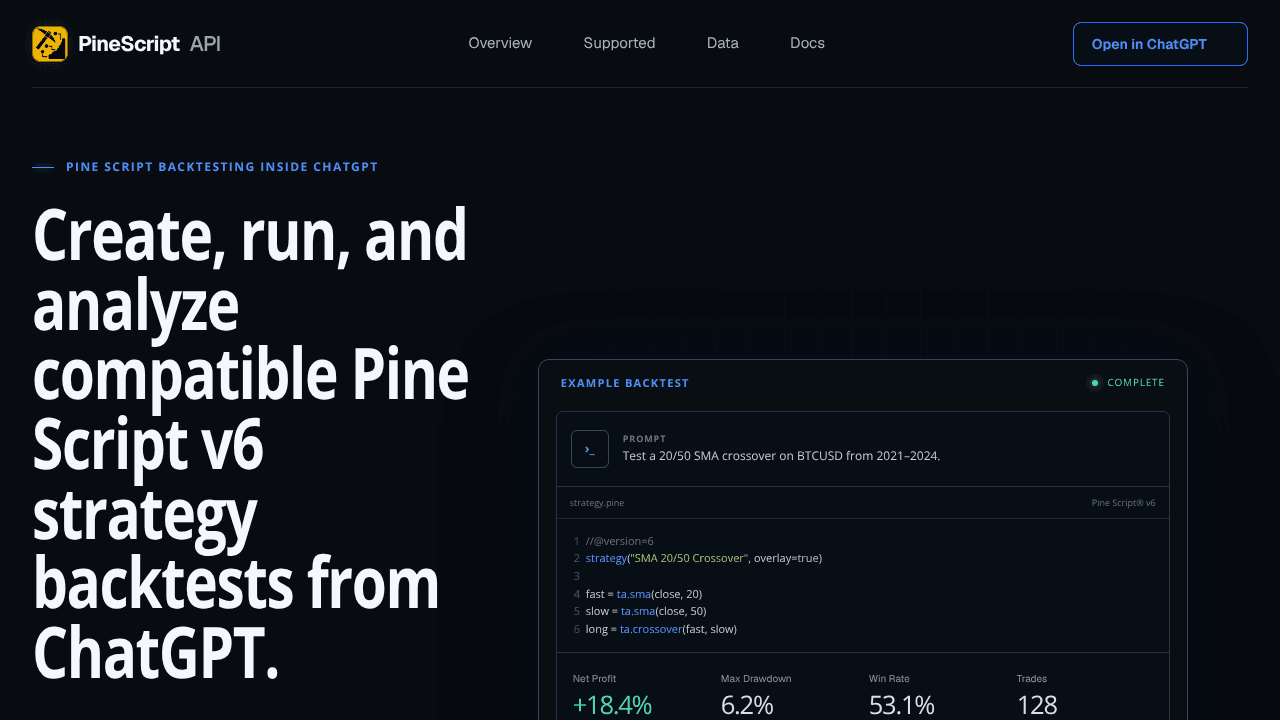Click the Max Drawdown label
Screen dimensions: 1280x720
756,679
